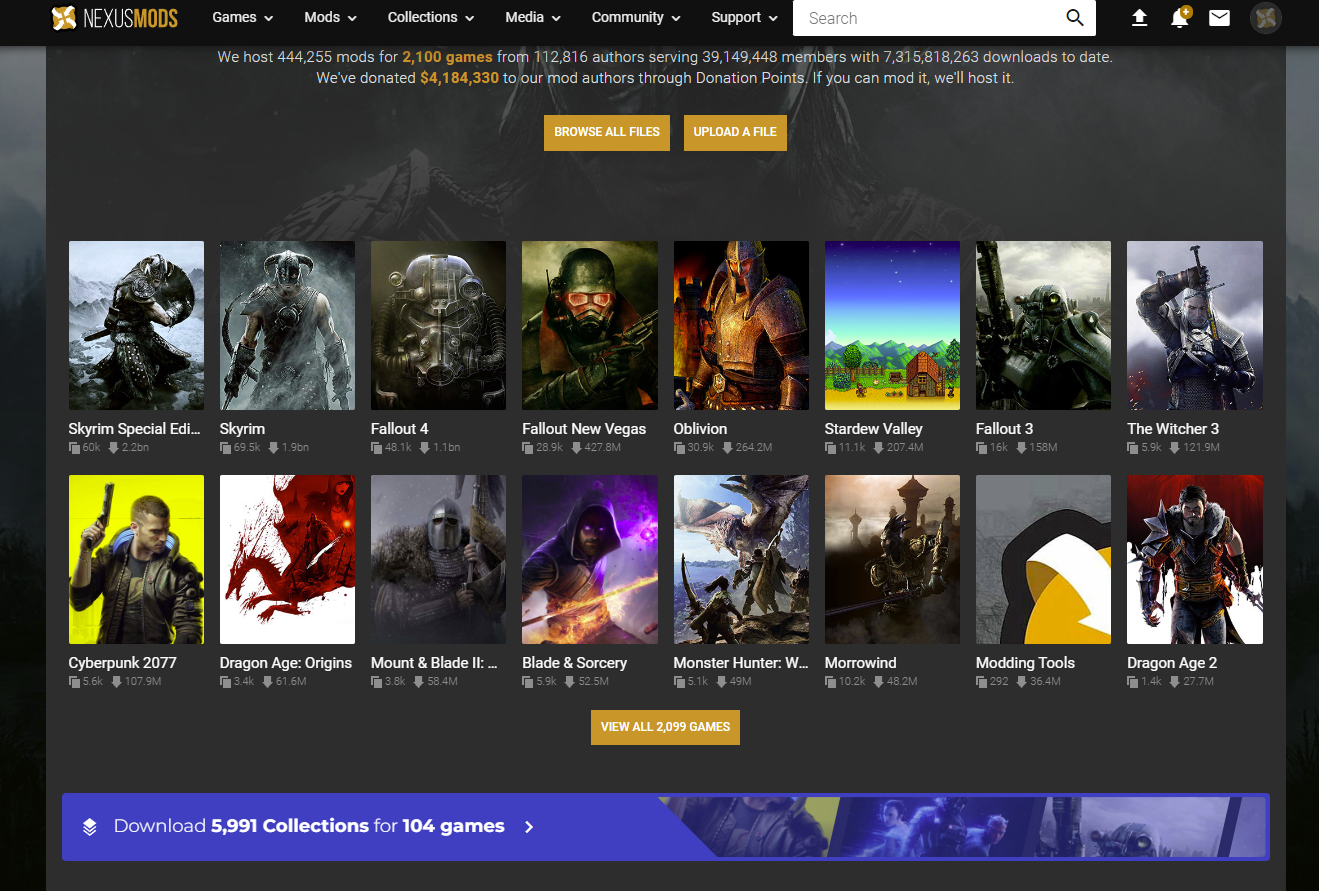The image size is (1319, 891).
Task: Click the search magnifier icon
Action: point(1075,17)
